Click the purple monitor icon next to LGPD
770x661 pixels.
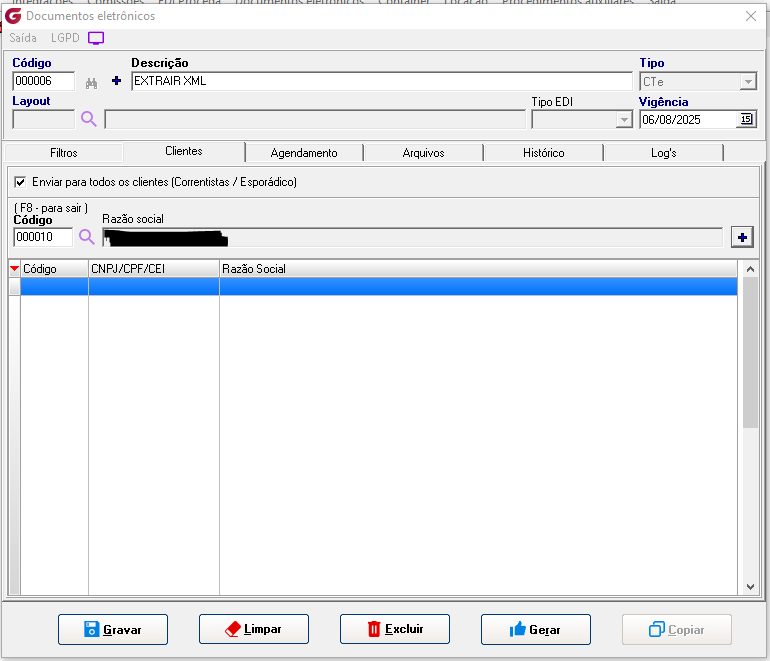[x=96, y=38]
